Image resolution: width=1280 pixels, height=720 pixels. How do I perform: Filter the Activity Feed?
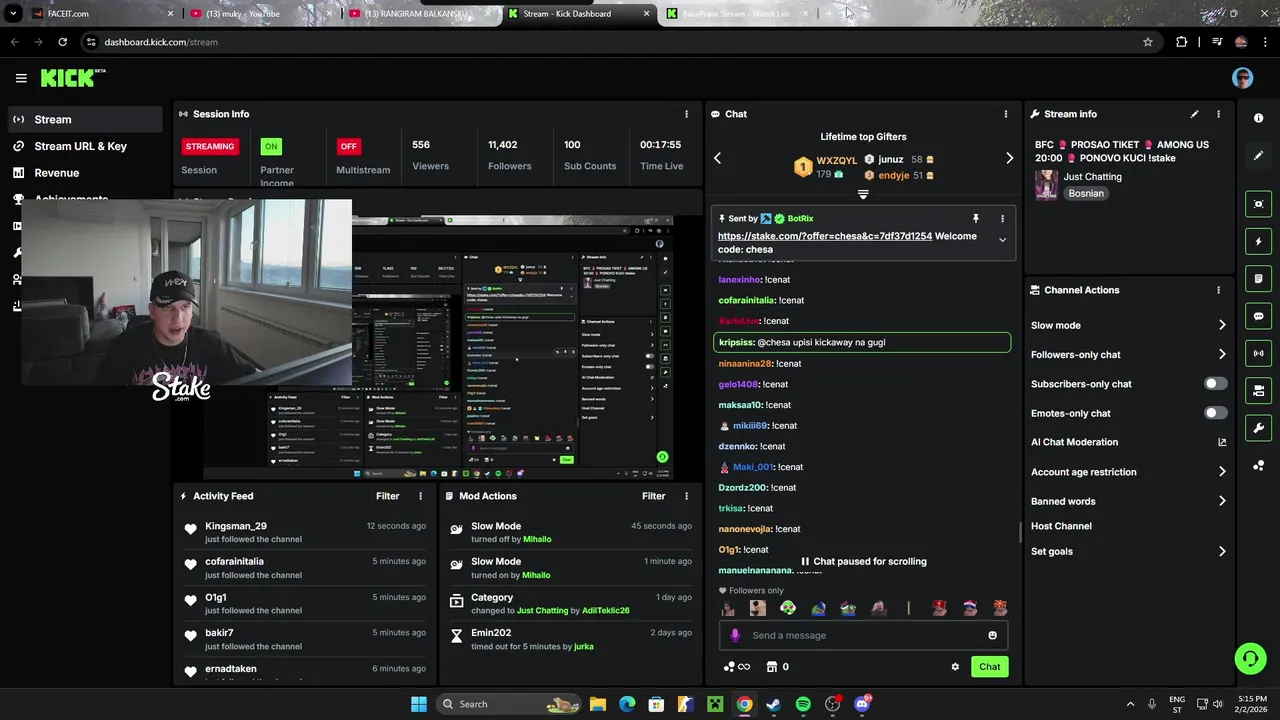387,496
